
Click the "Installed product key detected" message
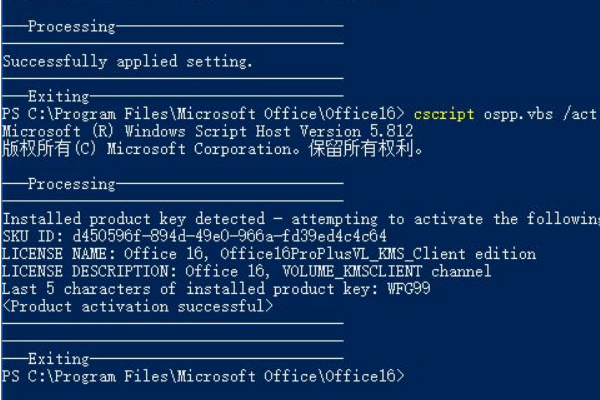coord(135,219)
